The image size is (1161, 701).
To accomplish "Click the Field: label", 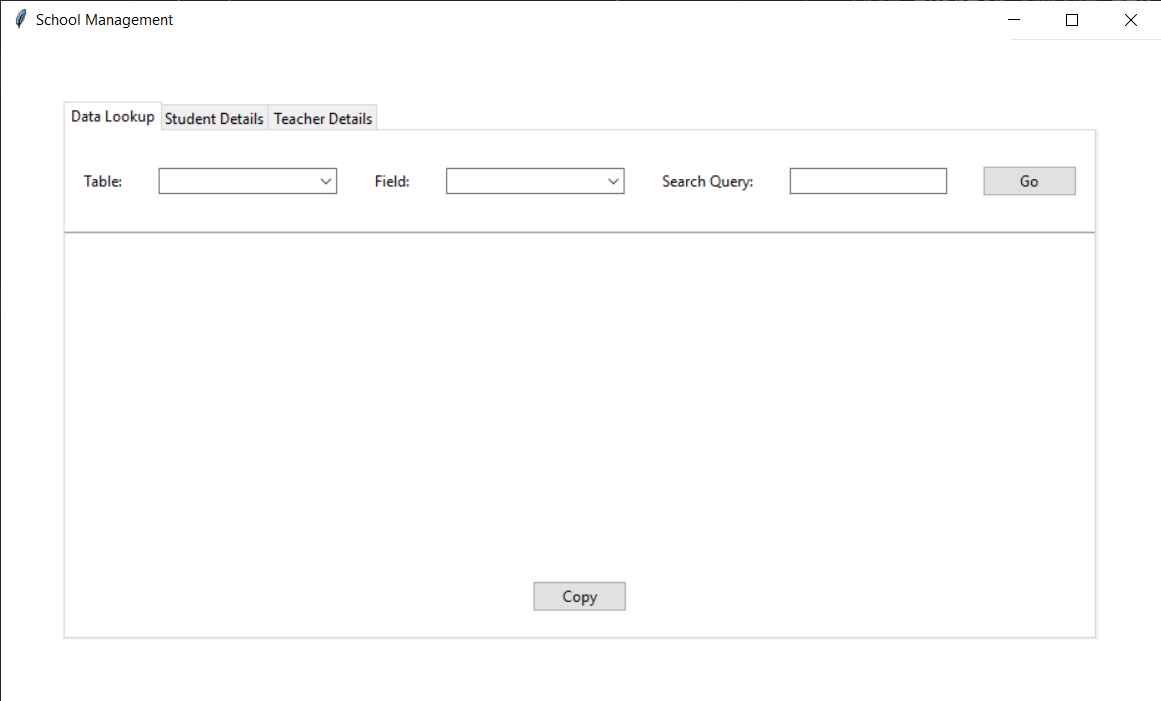I will click(x=392, y=181).
